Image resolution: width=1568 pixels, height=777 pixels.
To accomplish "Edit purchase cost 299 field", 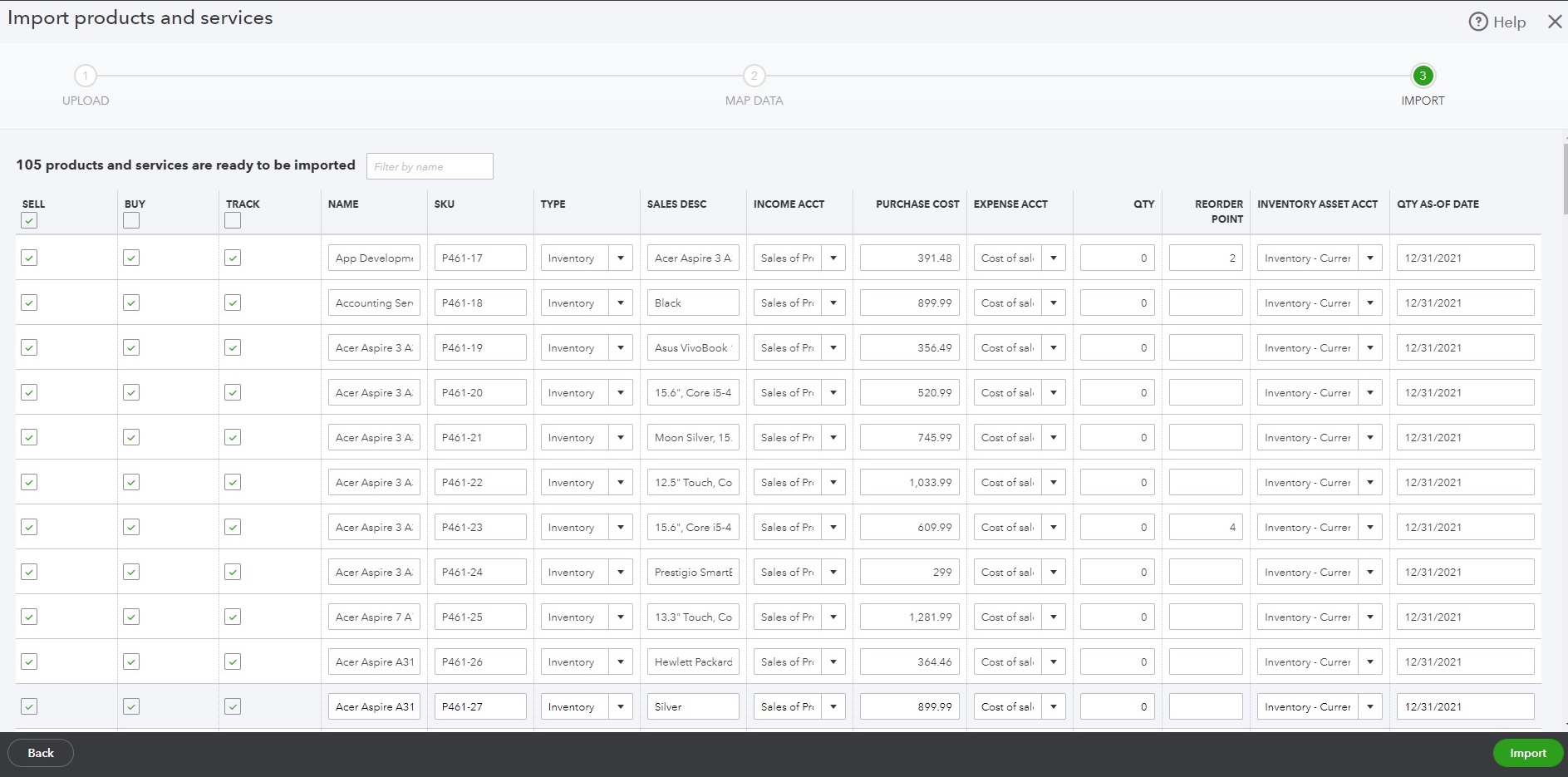I will tap(910, 572).
